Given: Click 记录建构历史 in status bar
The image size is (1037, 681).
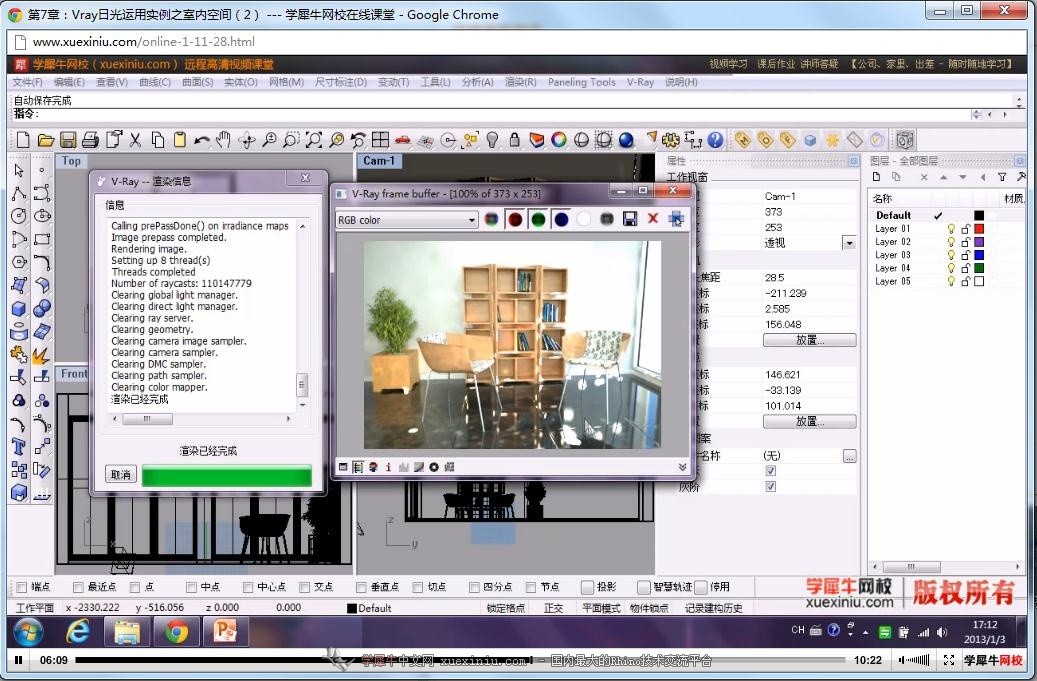Looking at the screenshot, I should [713, 608].
